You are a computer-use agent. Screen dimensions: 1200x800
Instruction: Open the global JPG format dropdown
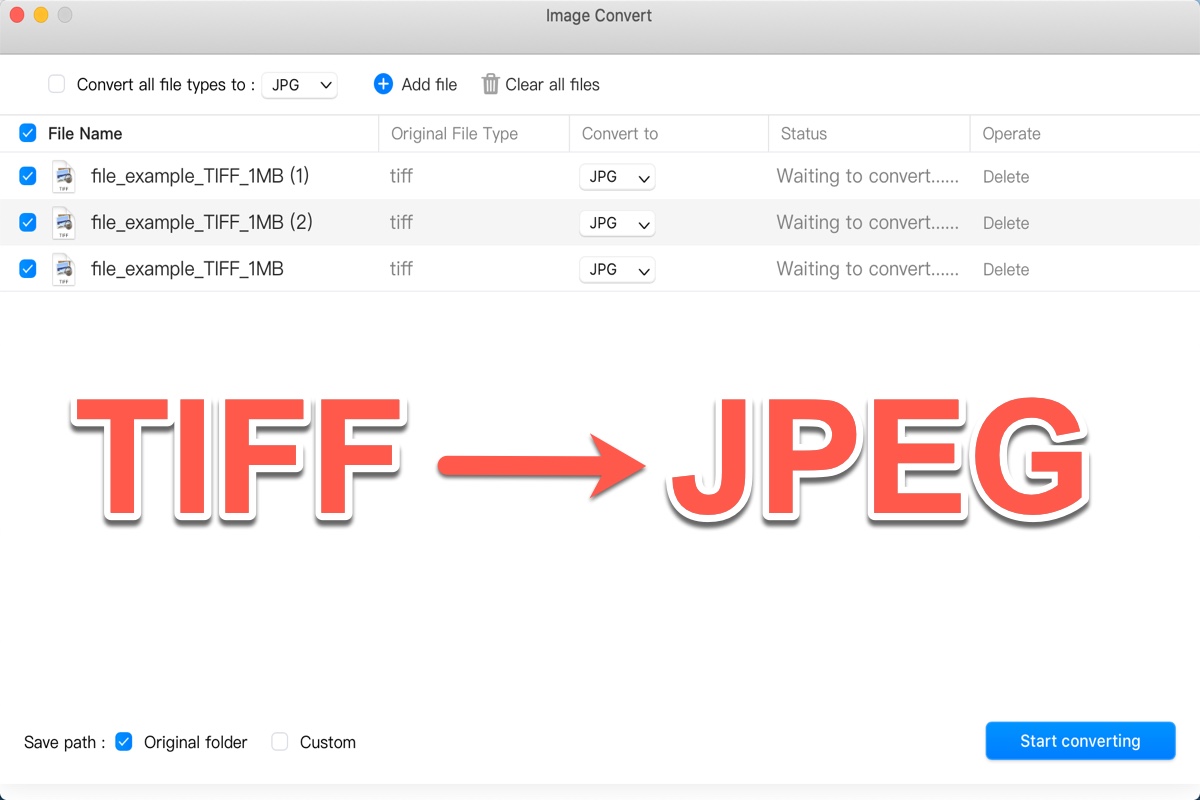(300, 85)
